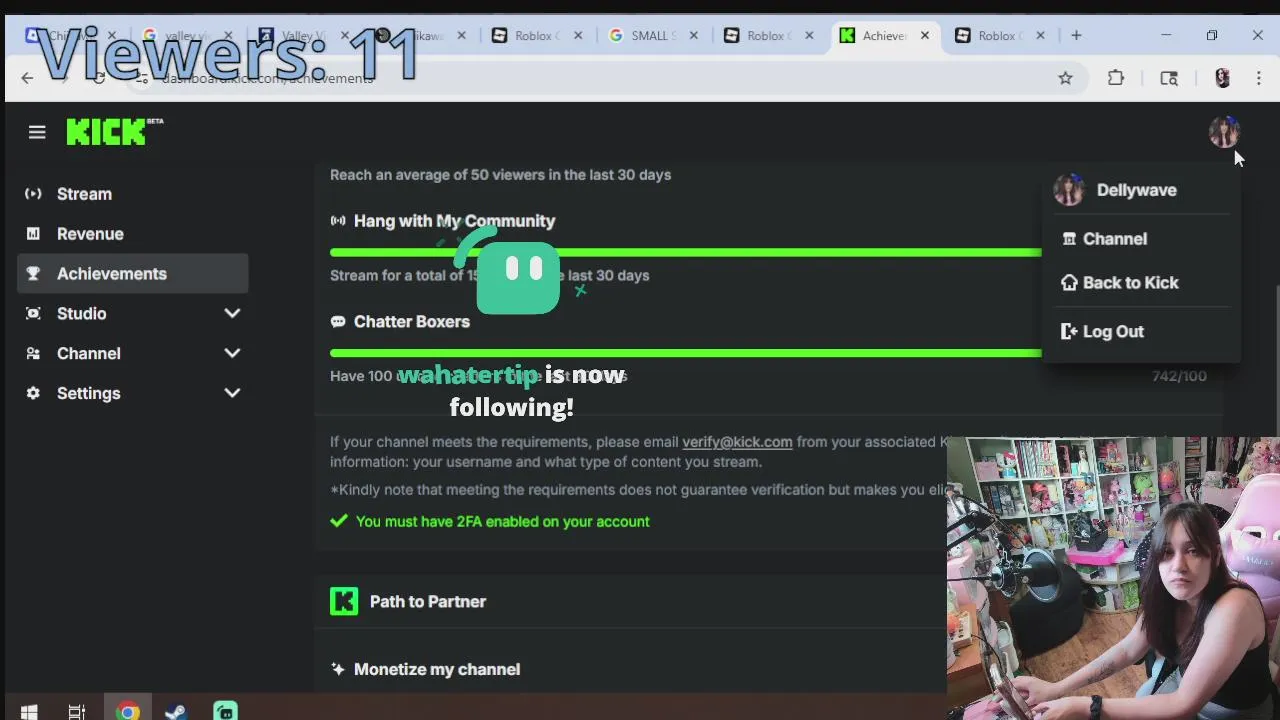Screen dimensions: 1280x720
Task: Open Task View on taskbar
Action: (x=77, y=711)
